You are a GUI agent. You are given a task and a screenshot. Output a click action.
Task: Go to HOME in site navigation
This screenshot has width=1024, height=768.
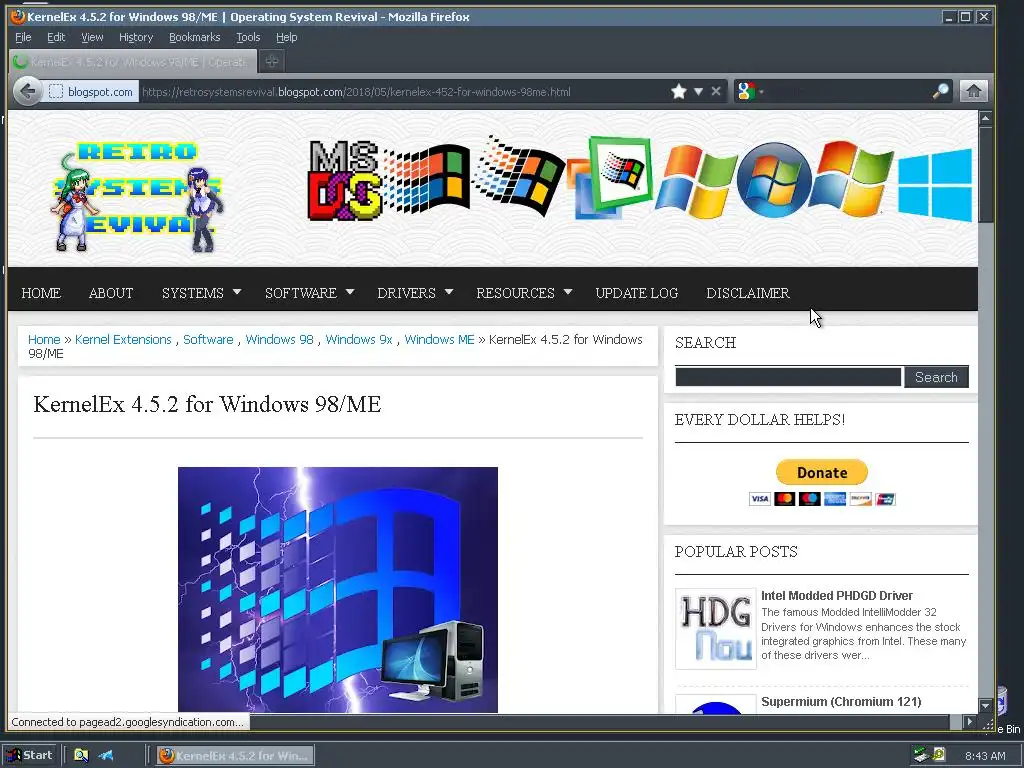coord(40,293)
